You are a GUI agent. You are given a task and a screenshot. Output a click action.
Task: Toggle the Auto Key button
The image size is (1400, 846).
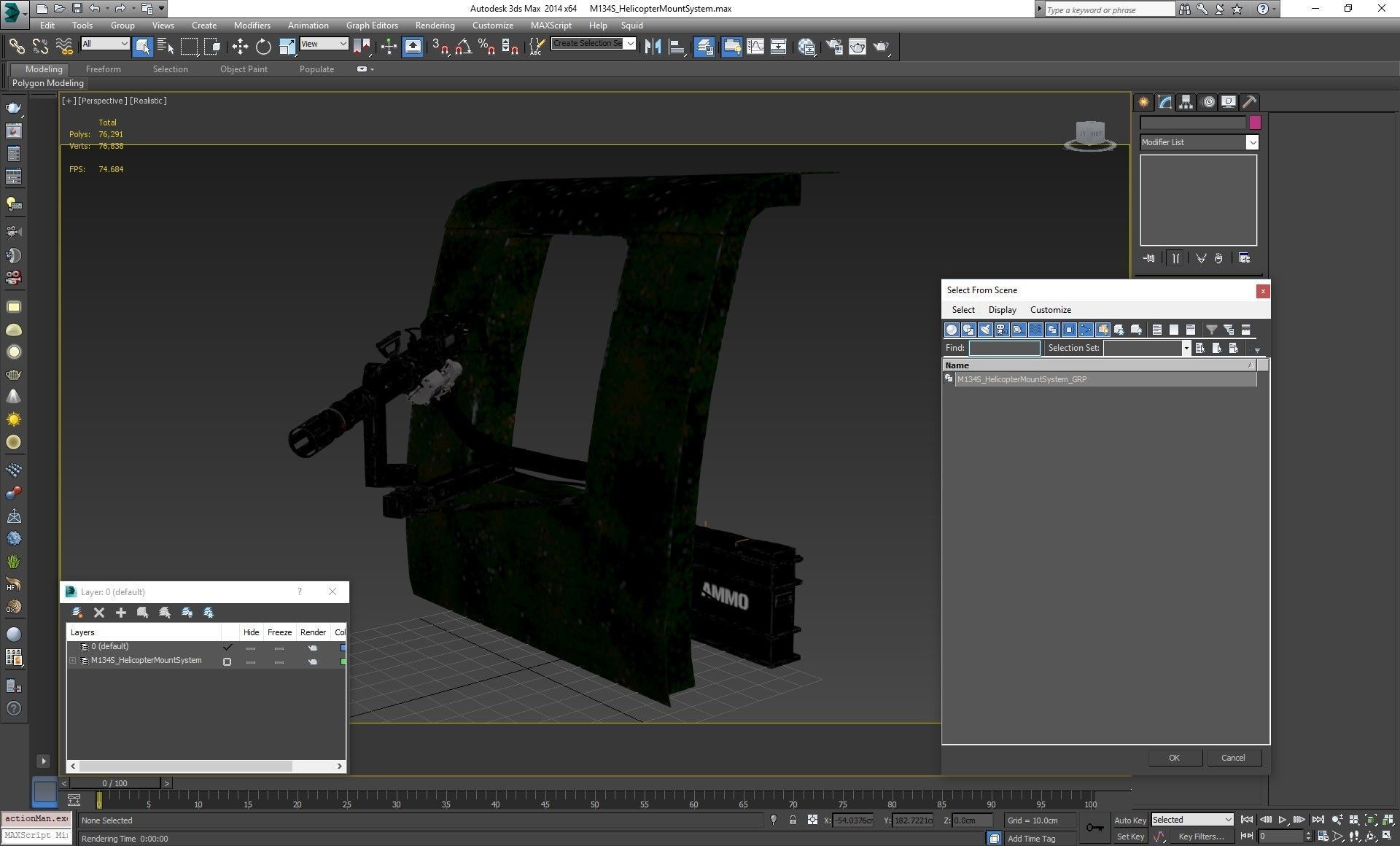[1130, 820]
